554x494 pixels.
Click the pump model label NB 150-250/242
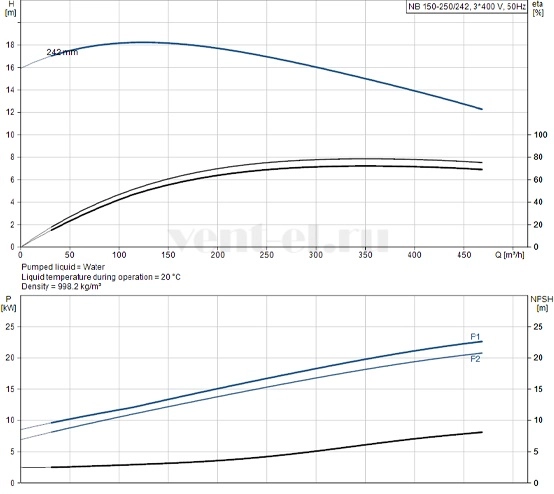click(x=467, y=6)
